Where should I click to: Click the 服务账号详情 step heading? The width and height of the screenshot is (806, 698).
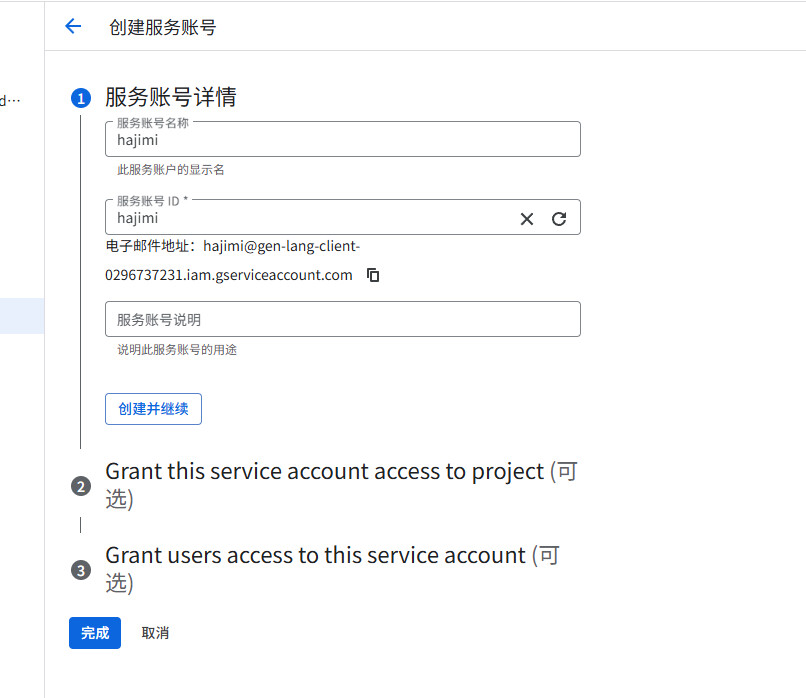pyautogui.click(x=170, y=97)
